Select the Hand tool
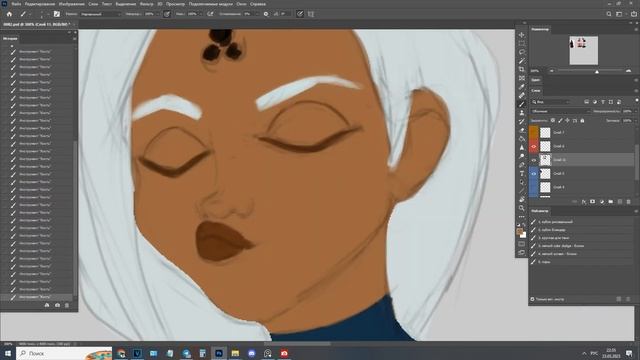The image size is (640, 360). 522,199
